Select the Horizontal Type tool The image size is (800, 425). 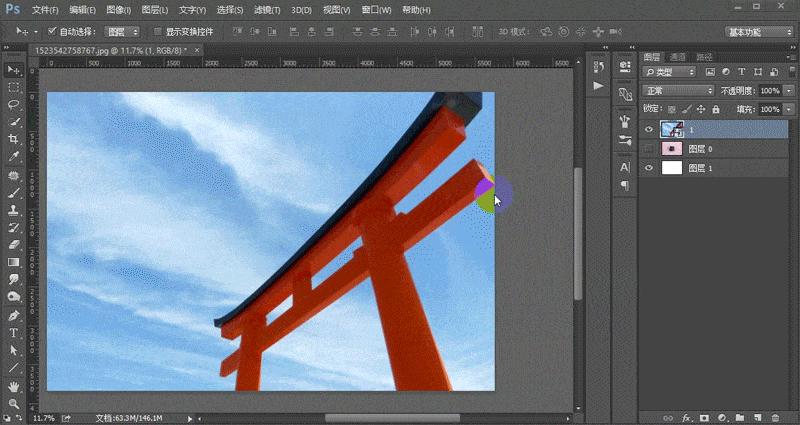tap(14, 333)
